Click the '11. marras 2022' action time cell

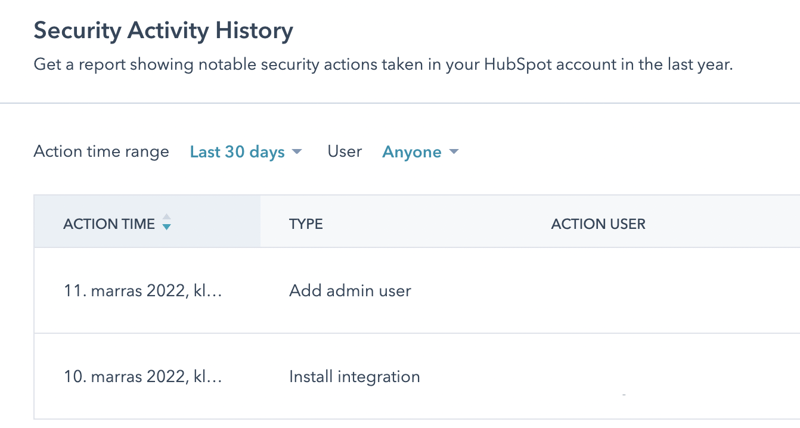click(x=142, y=291)
